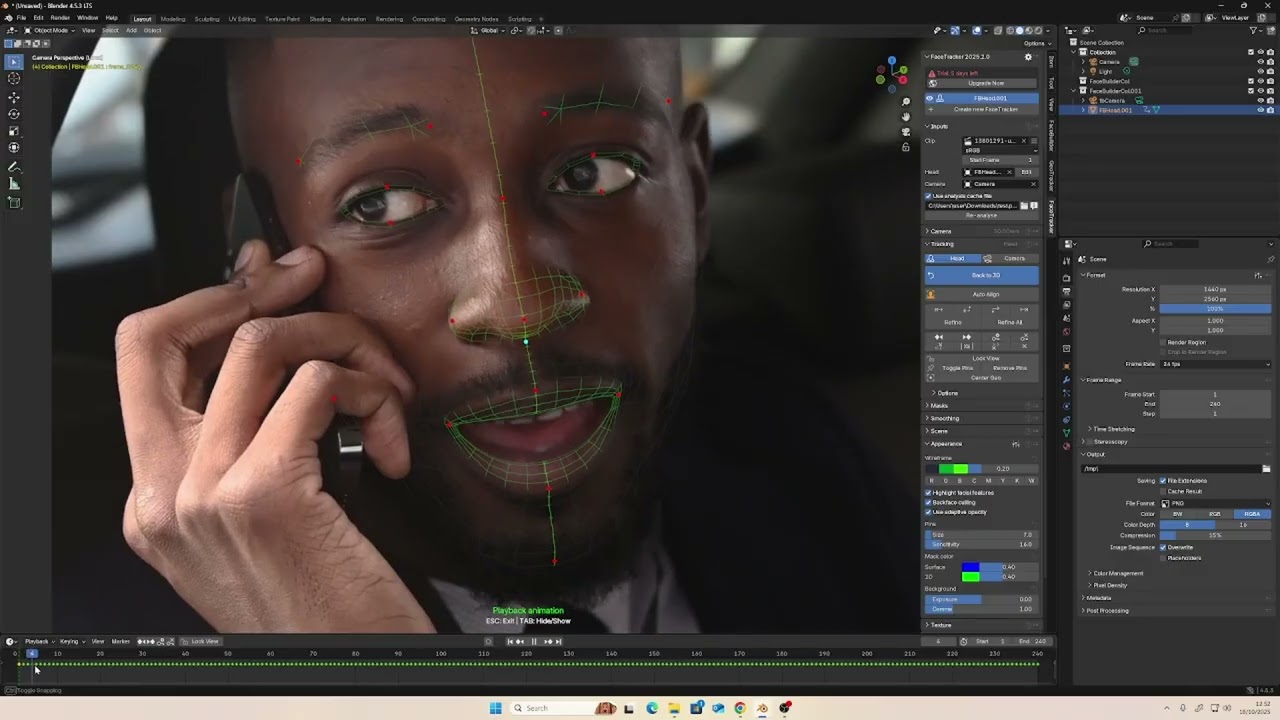Open the Global transform orientation dropdown
Viewport: 1280px width, 720px height.
pos(489,30)
